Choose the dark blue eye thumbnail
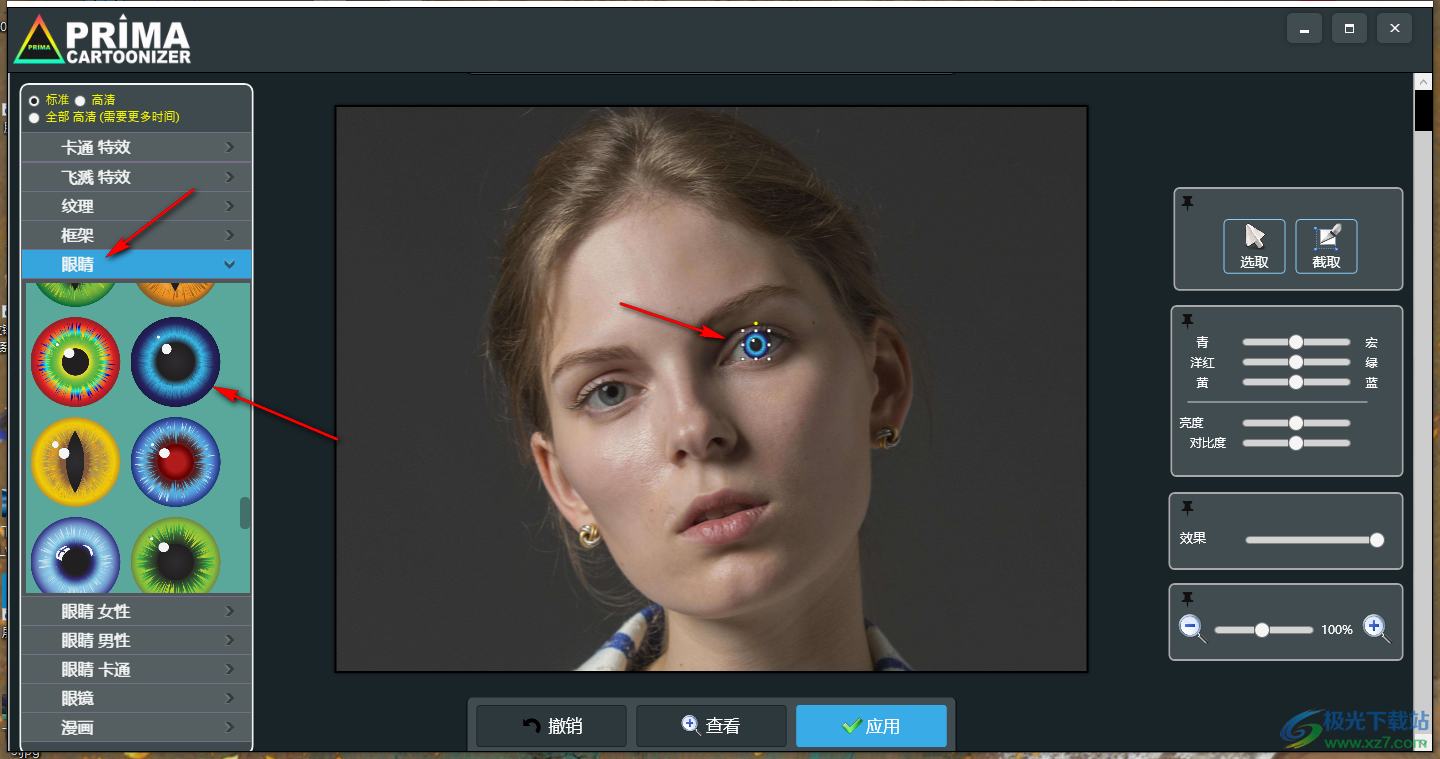This screenshot has width=1440, height=759. (175, 362)
